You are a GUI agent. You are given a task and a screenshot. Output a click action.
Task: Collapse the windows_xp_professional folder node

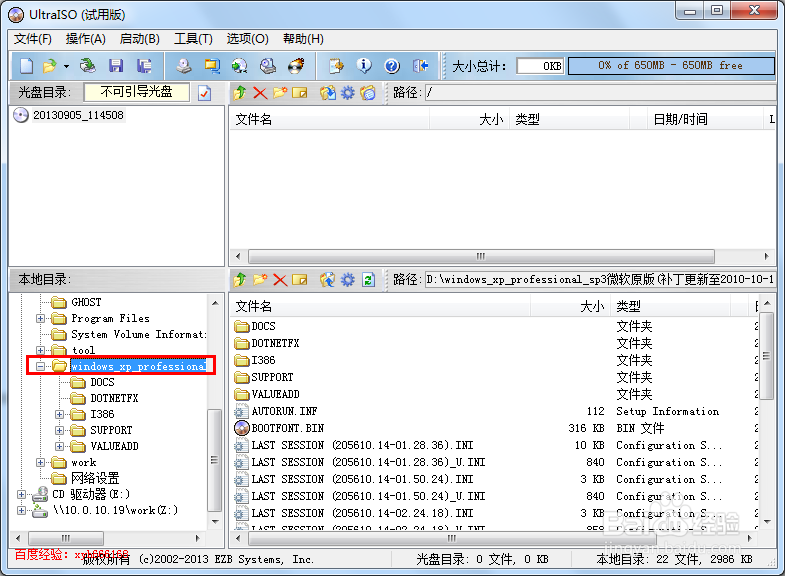pos(40,366)
